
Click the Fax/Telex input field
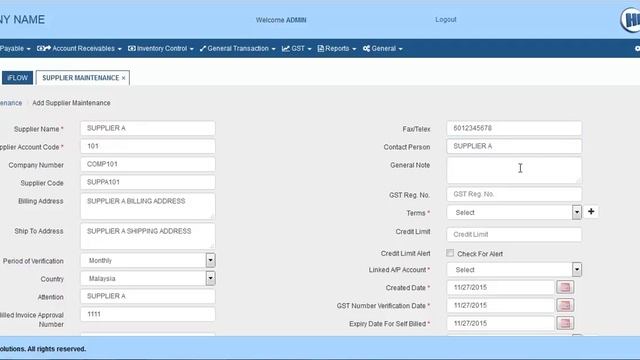pos(514,128)
